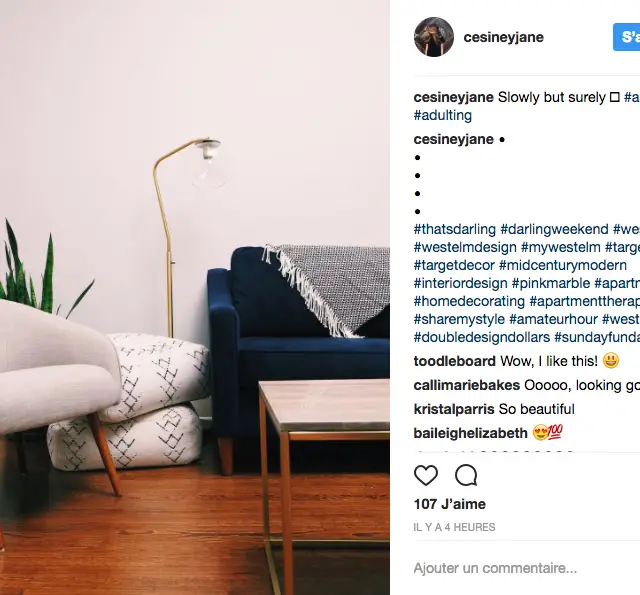Open cesineyjane profile picture
Image resolution: width=640 pixels, height=595 pixels.
(x=433, y=37)
